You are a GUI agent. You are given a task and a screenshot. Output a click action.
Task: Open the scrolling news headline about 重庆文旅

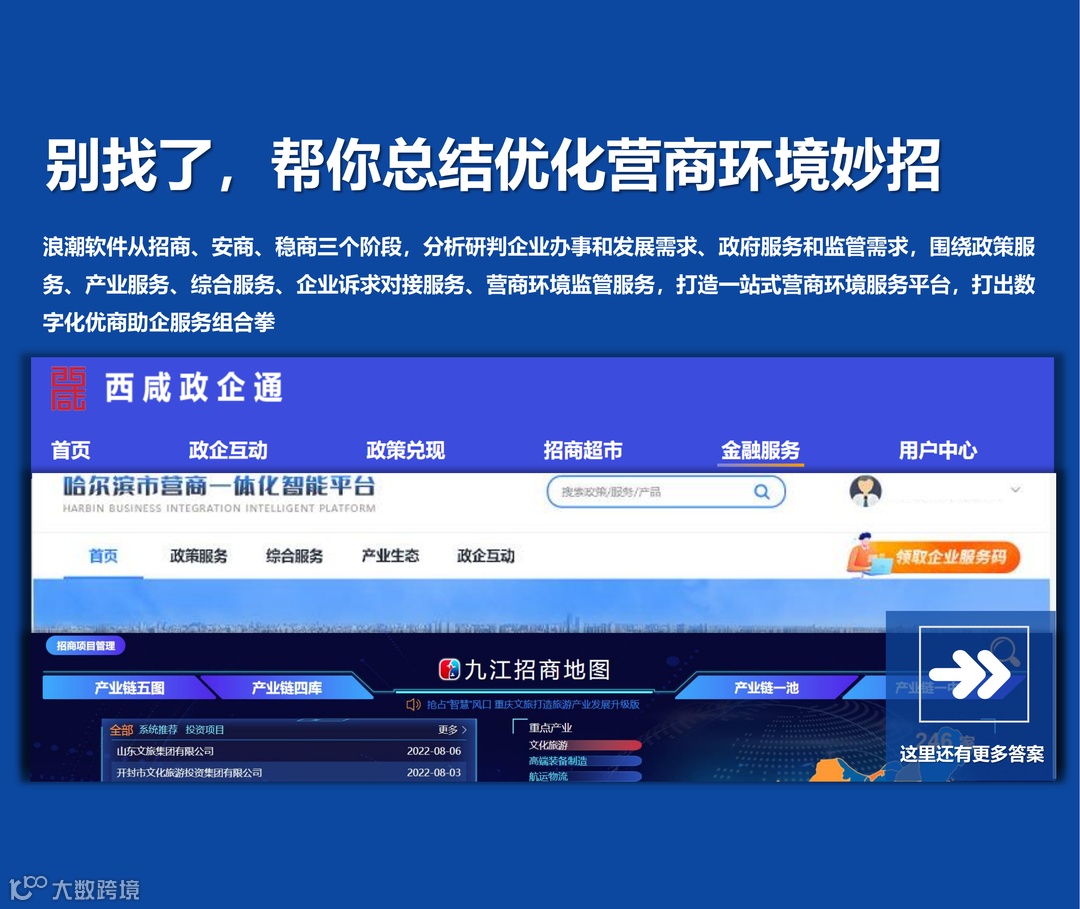(533, 704)
